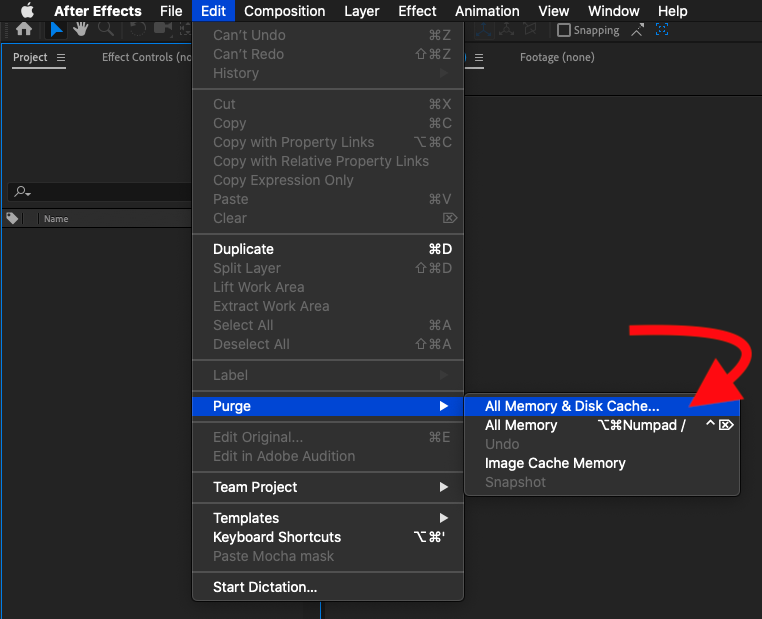Click the label tag column icon
Image resolution: width=762 pixels, height=619 pixels.
point(12,219)
